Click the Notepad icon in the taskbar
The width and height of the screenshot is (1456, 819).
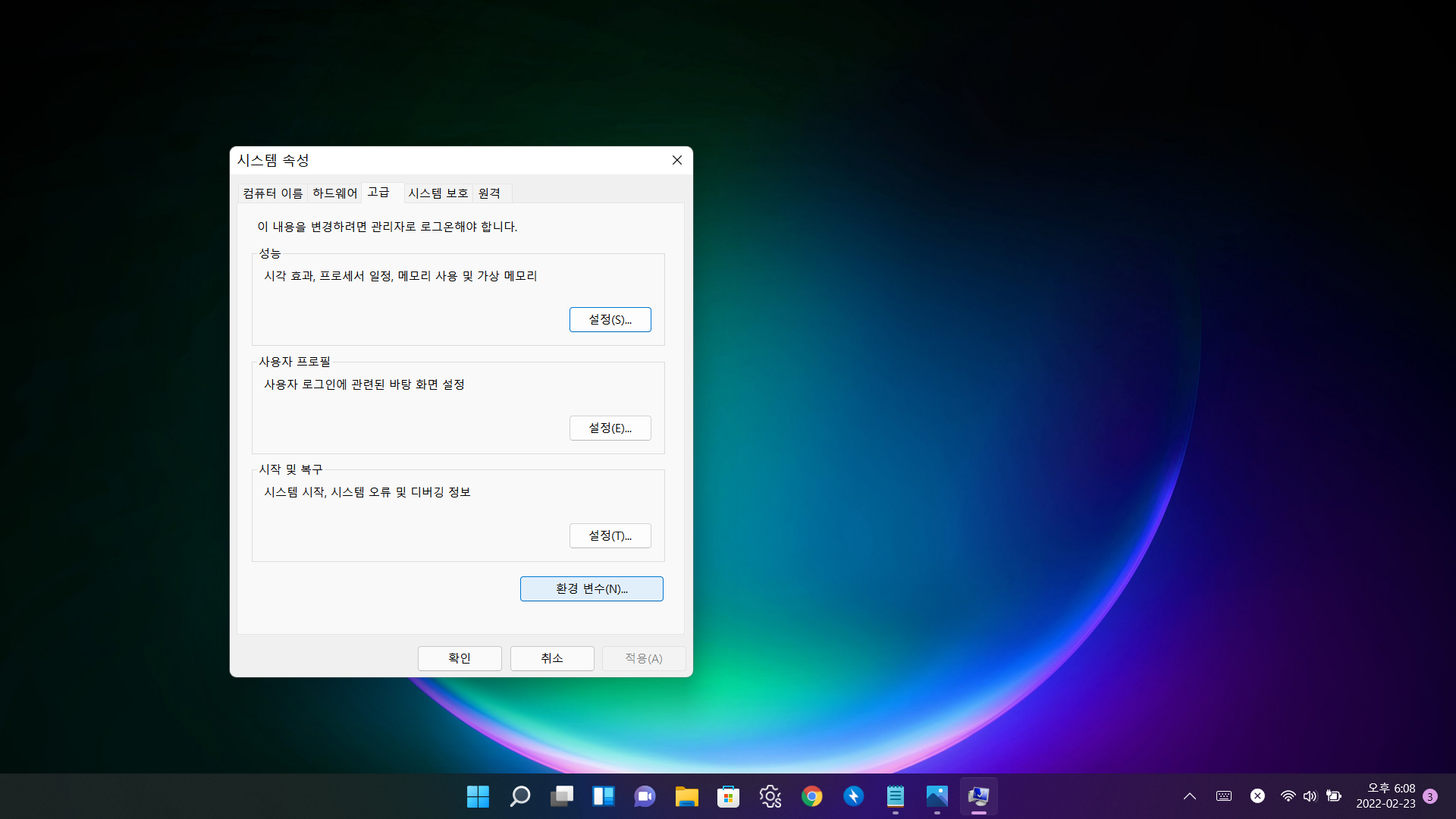895,796
